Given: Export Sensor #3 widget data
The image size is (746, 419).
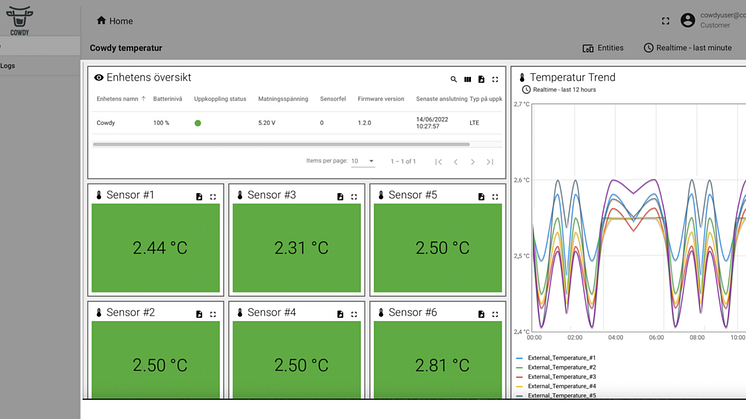Looking at the screenshot, I should coord(340,197).
